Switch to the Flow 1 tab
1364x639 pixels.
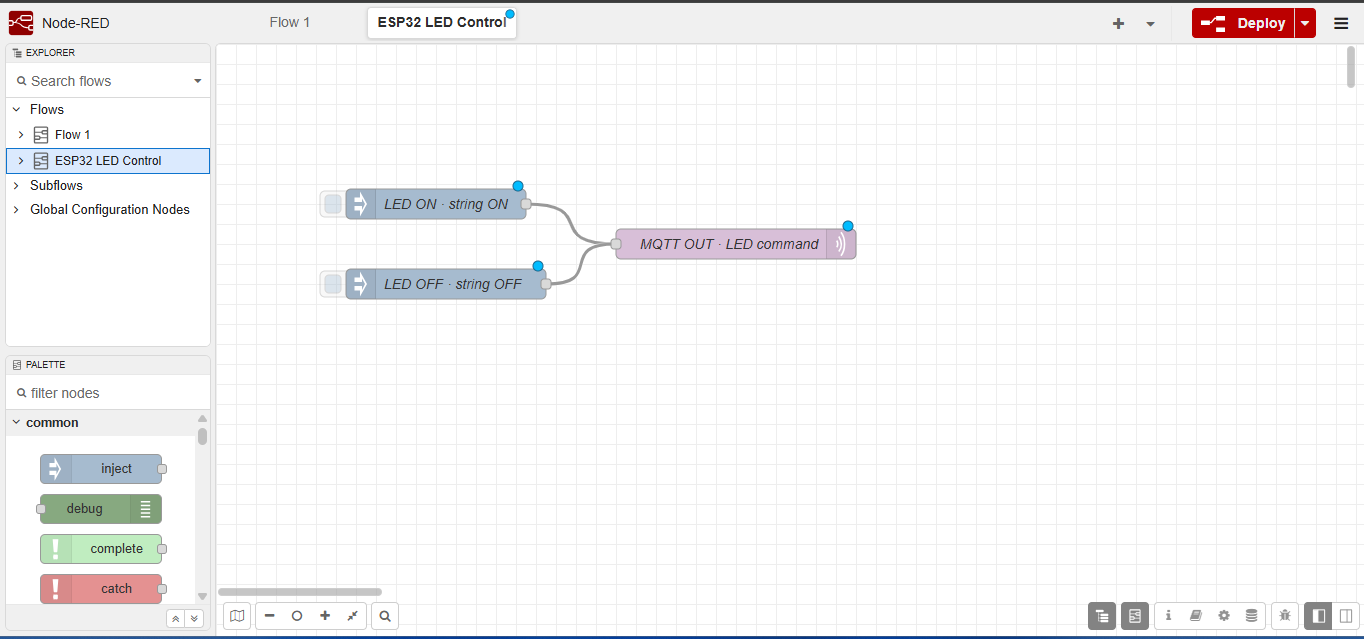click(x=290, y=22)
